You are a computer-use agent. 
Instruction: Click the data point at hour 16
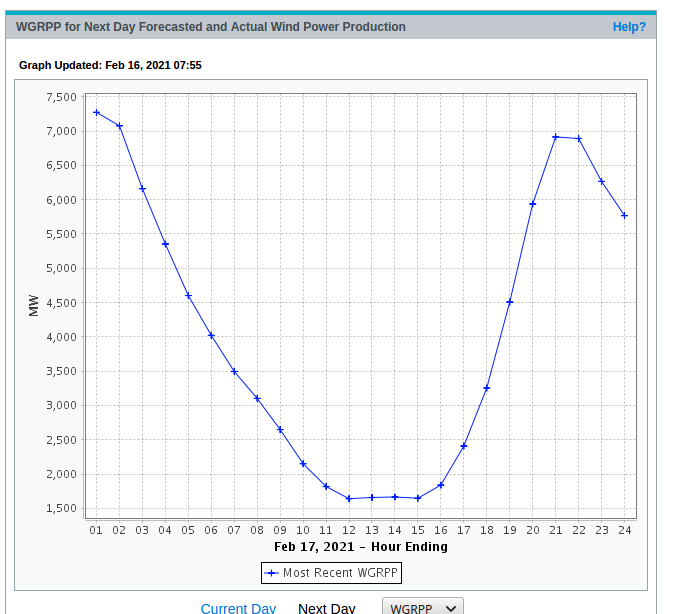click(x=441, y=485)
